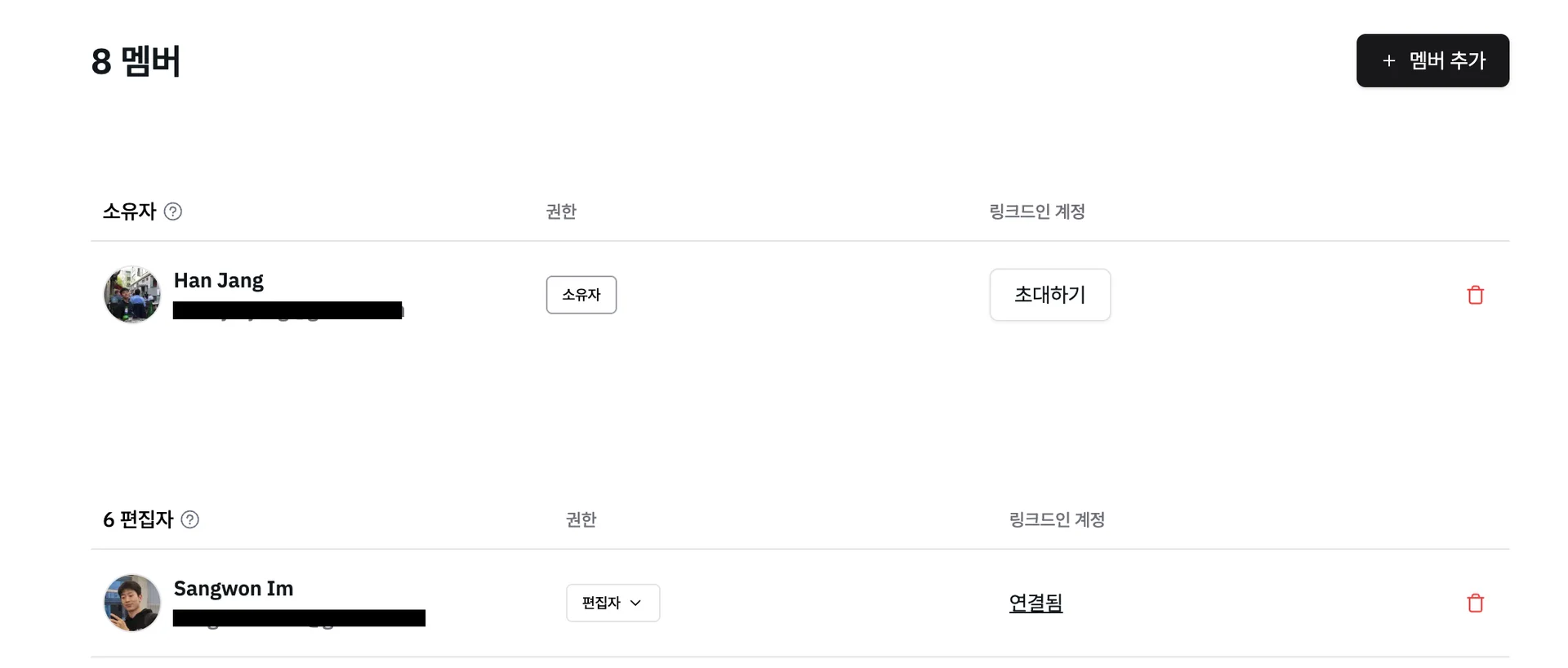This screenshot has height=668, width=1568.
Task: Open help icon beside 6 편집자
Action: [x=190, y=519]
